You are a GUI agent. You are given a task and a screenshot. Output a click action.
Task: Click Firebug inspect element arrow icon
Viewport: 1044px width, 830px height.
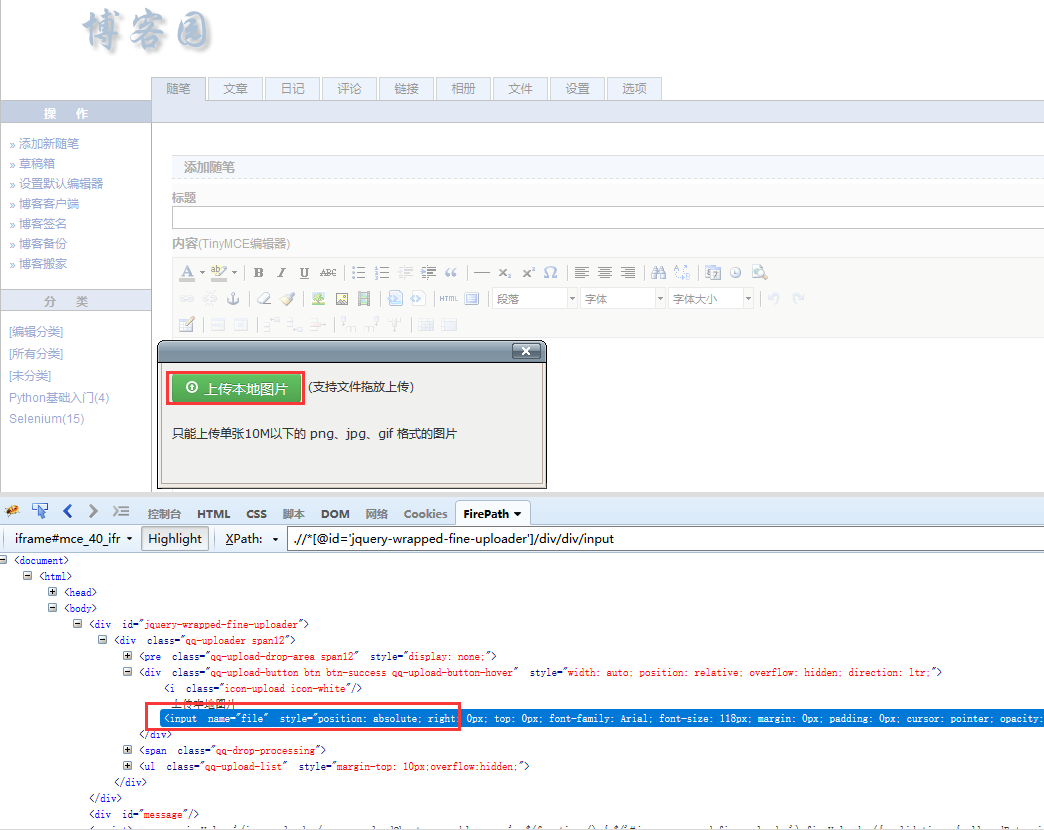pyautogui.click(x=40, y=511)
